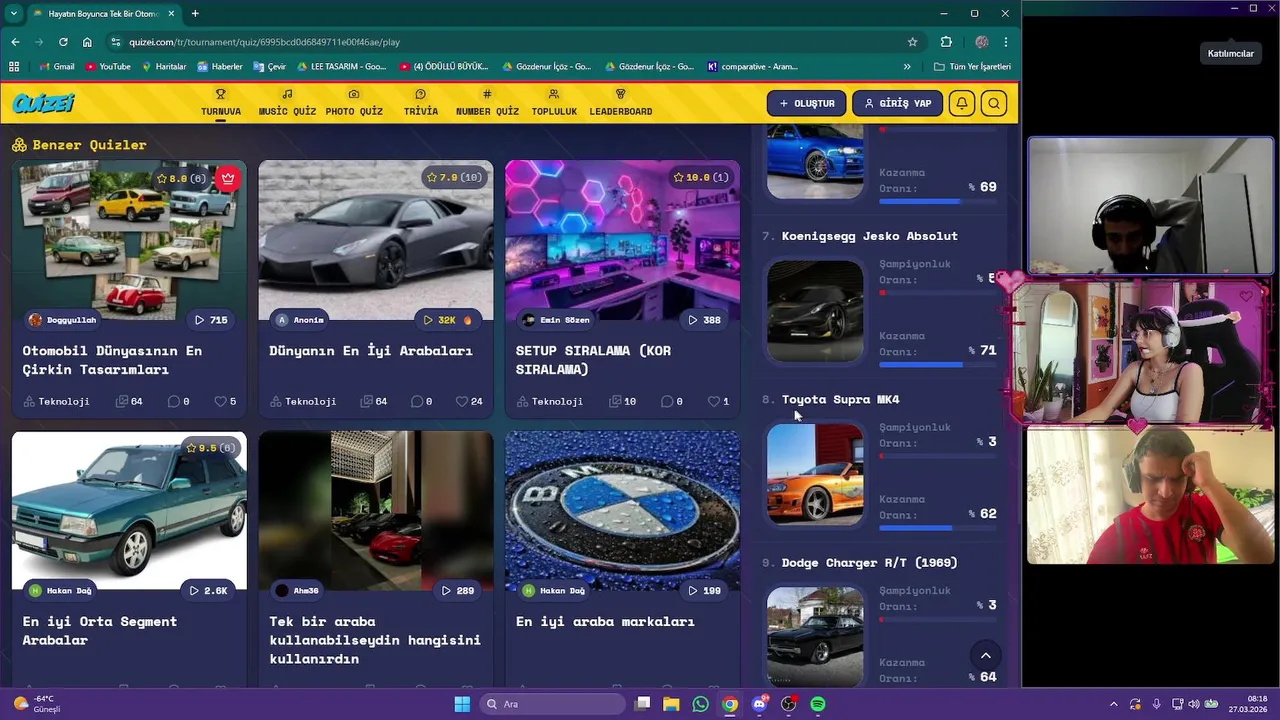This screenshot has width=1280, height=720.
Task: Click the 8.8 star rating badge
Action: [180, 178]
